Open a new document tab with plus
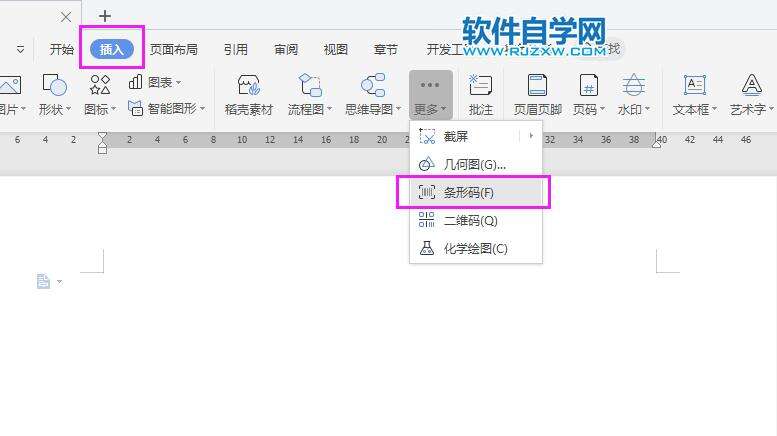Viewport: 777px width, 436px height. pos(105,16)
